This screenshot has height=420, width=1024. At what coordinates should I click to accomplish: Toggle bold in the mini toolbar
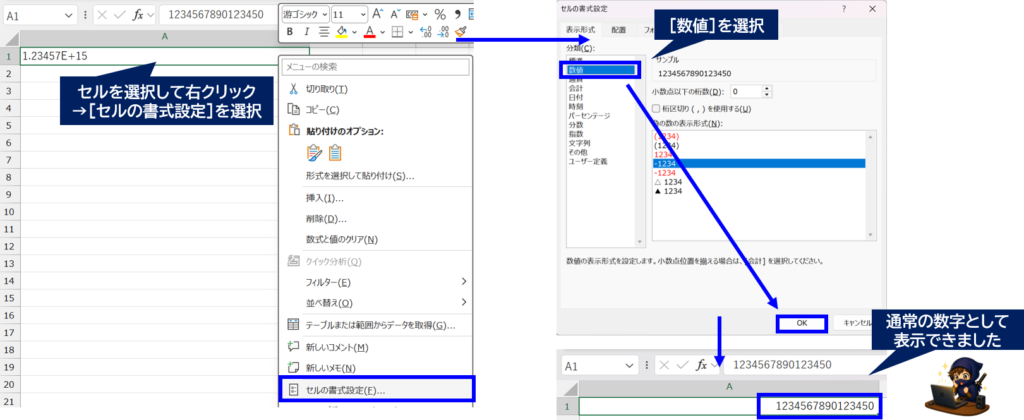pyautogui.click(x=290, y=31)
